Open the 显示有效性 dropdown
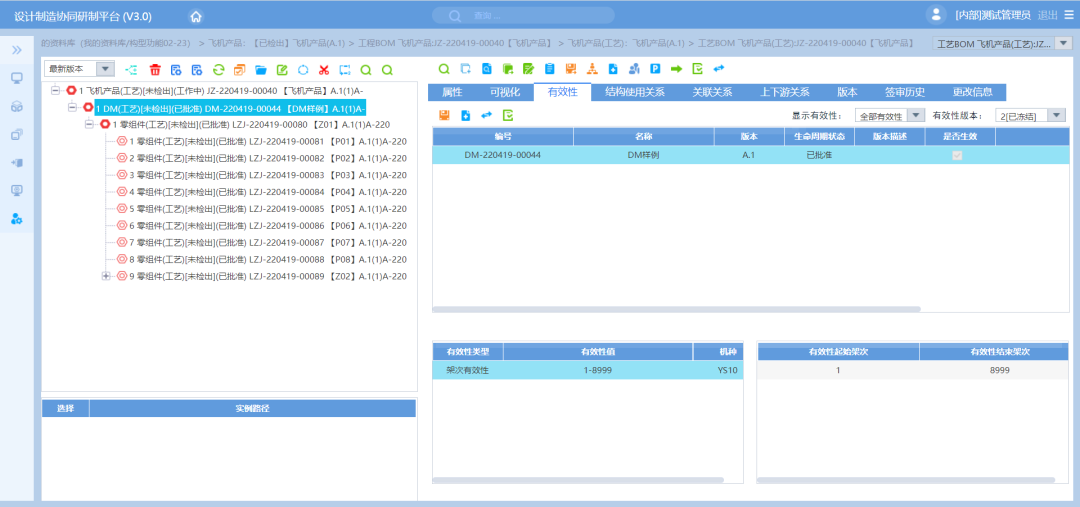This screenshot has width=1080, height=507. tap(915, 116)
